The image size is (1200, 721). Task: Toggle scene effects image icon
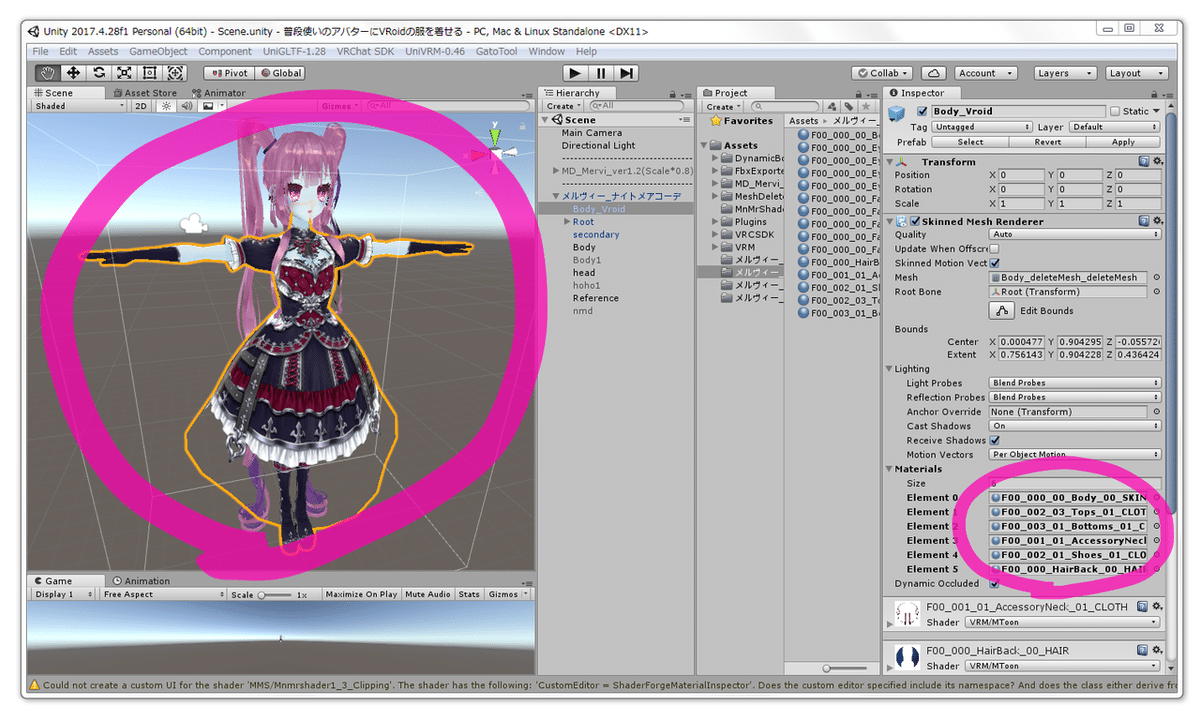210,106
